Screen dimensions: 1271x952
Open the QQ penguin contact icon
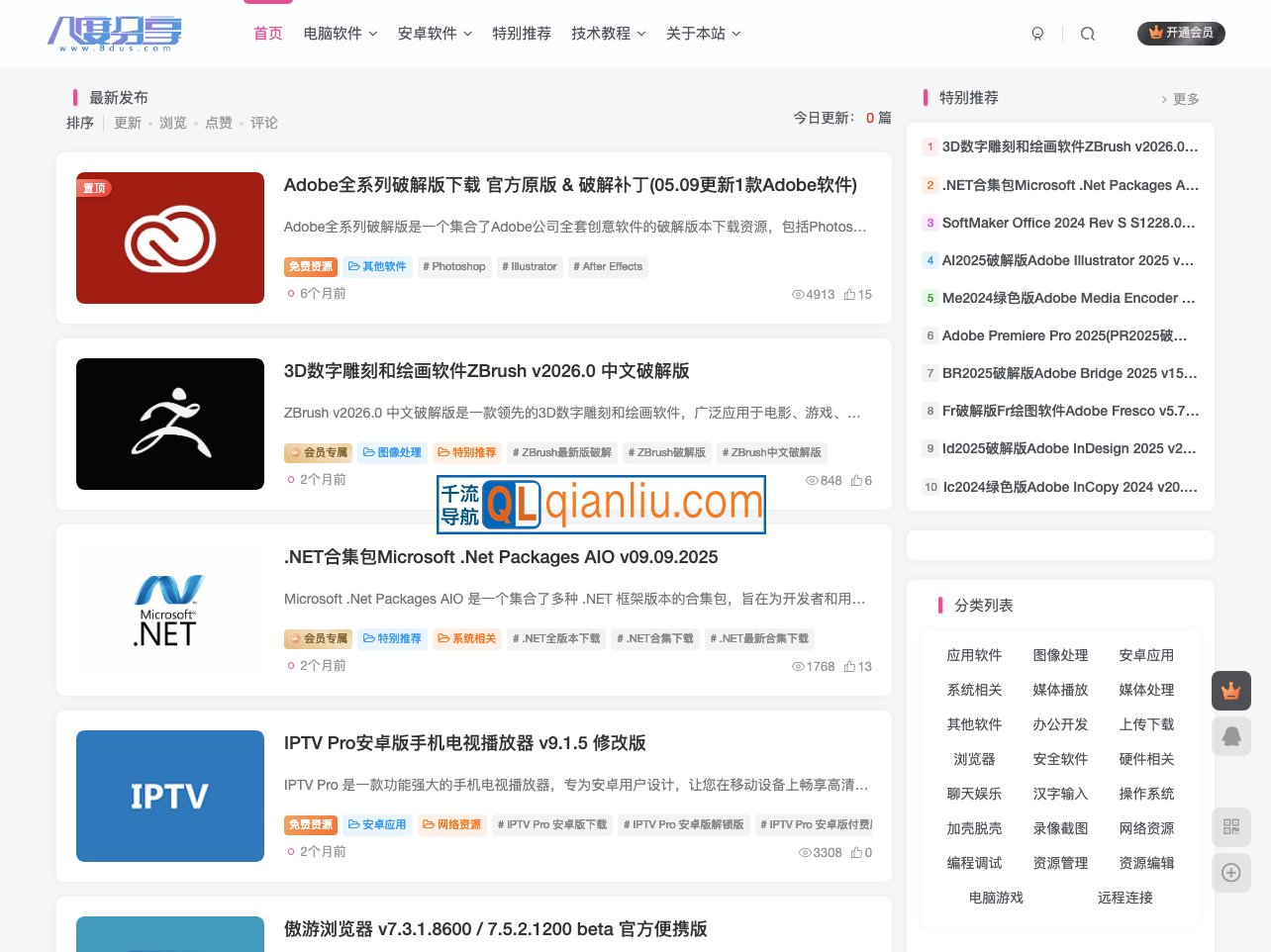(x=1231, y=736)
